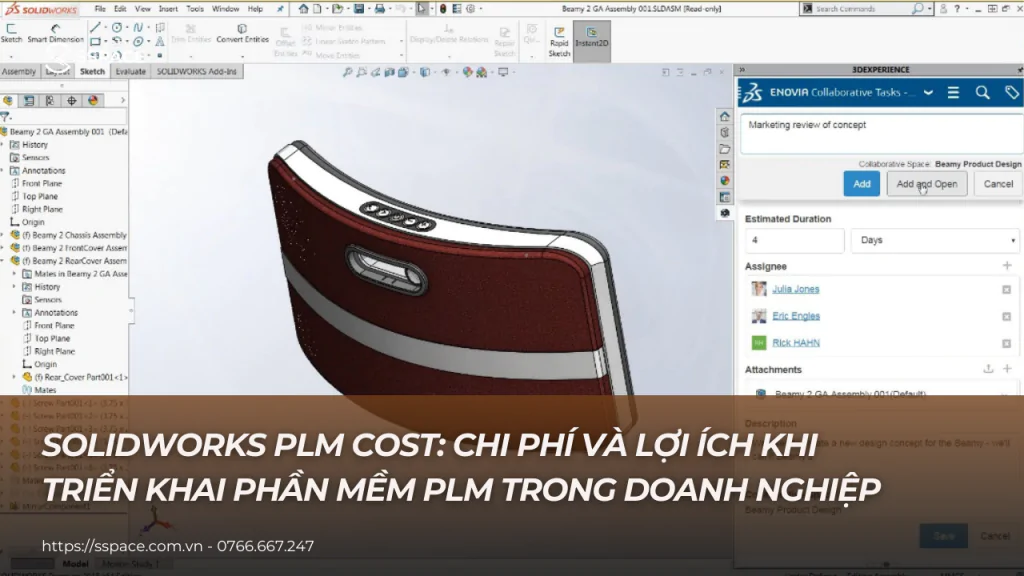Screen dimensions: 1024x576
Task: Click the Home icon in the top toolbar
Action: 304,8
